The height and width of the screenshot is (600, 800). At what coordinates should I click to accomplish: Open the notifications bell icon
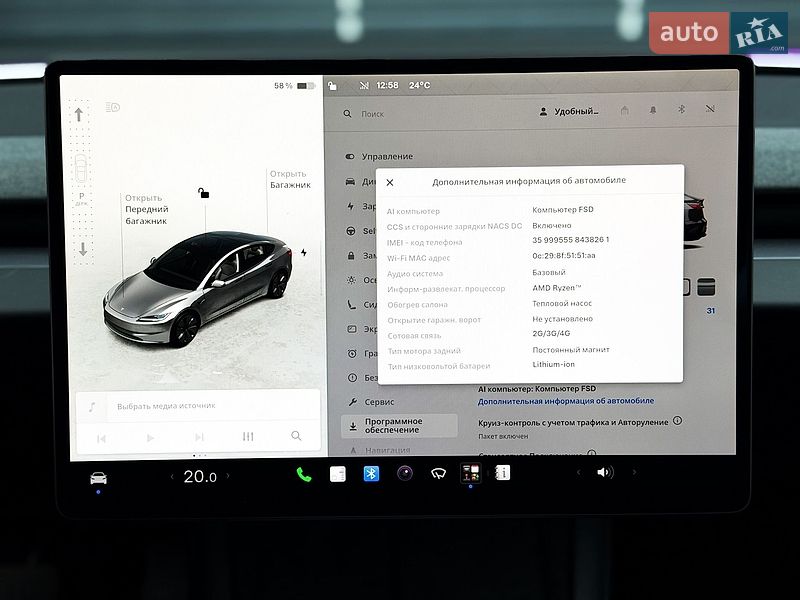pyautogui.click(x=653, y=110)
